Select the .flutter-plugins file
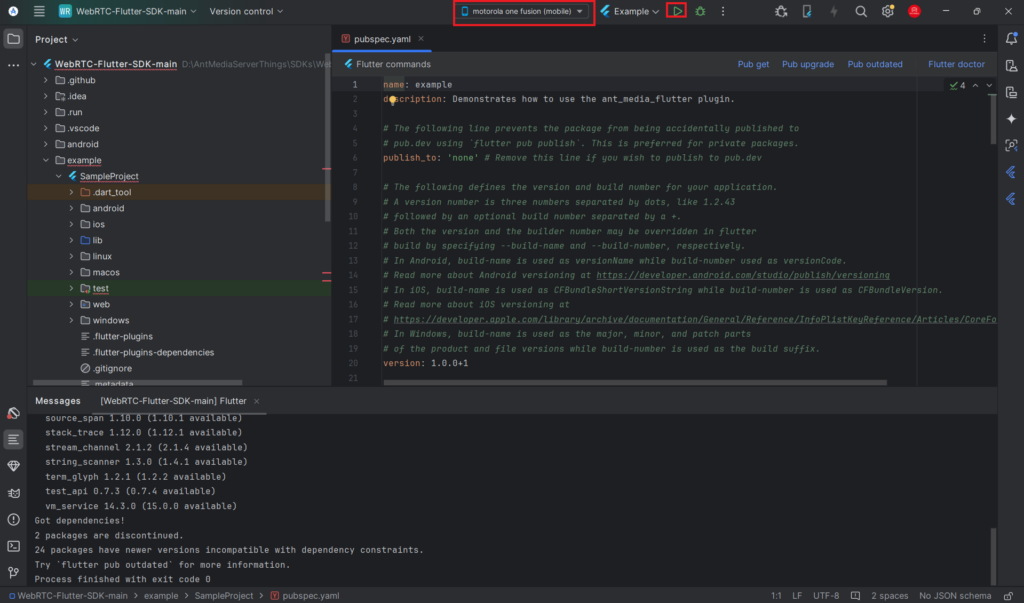This screenshot has height=603, width=1024. 123,336
